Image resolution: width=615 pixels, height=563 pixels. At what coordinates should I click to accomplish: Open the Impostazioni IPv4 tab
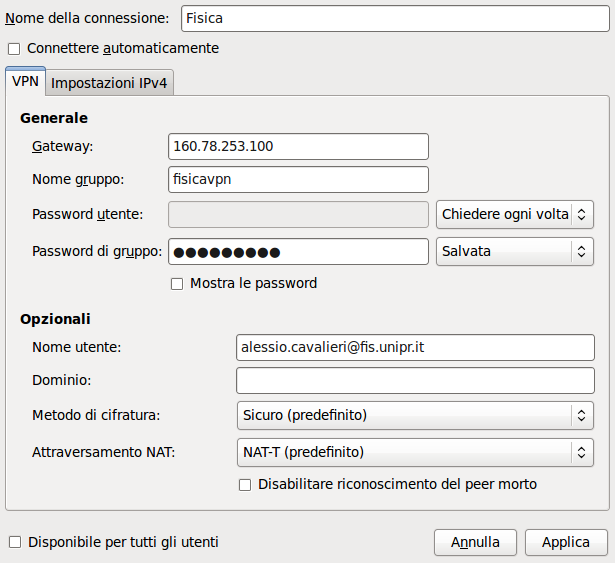[x=109, y=82]
